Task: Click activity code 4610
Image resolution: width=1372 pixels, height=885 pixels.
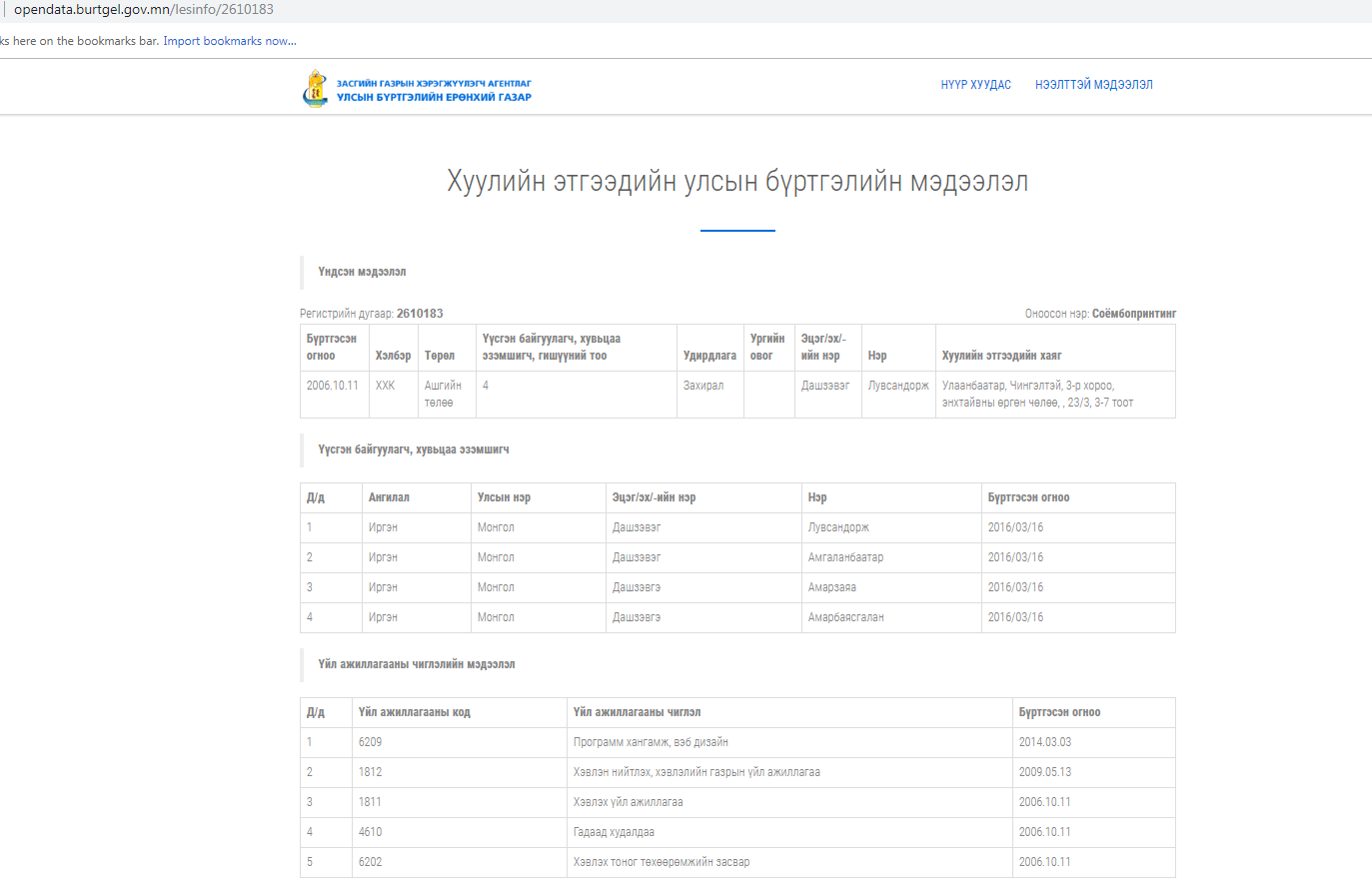Action: pos(370,832)
